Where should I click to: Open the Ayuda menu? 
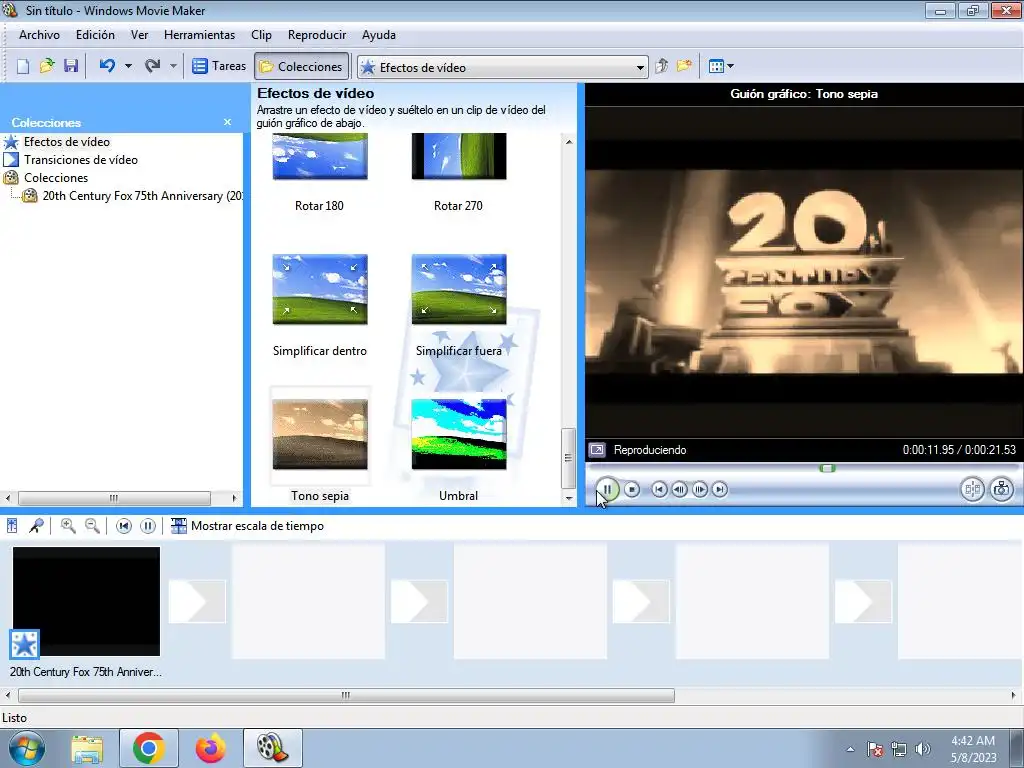(379, 35)
